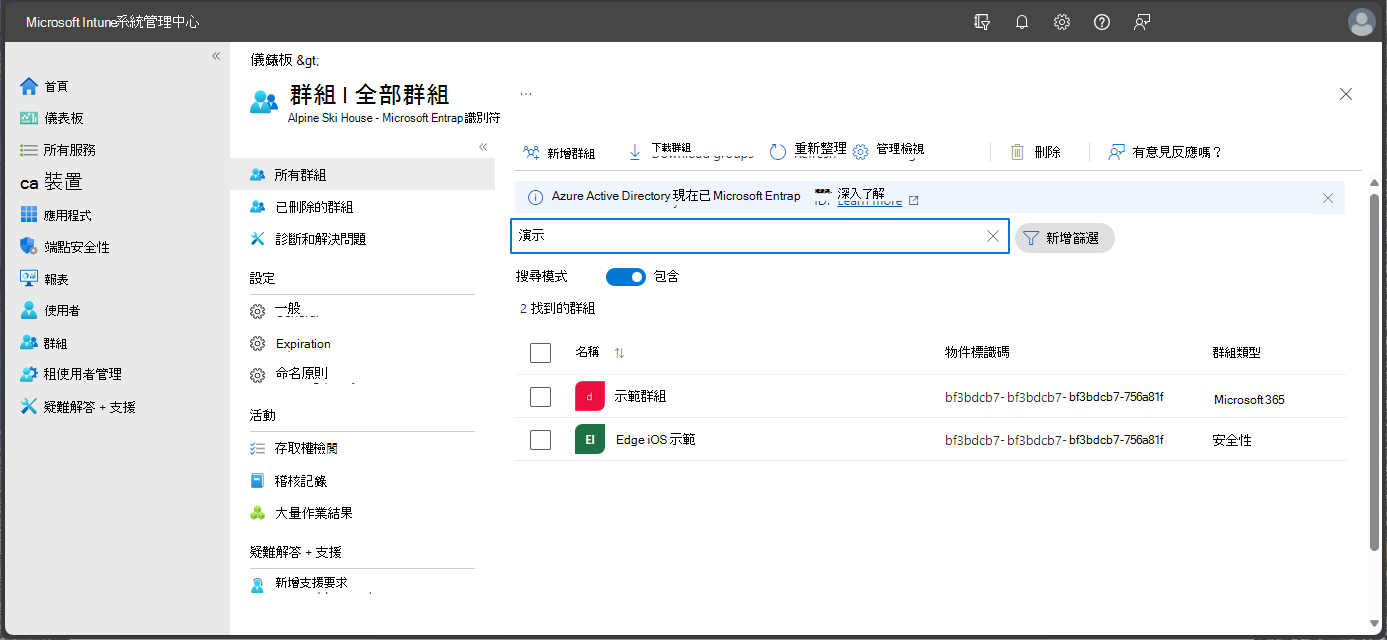1387x640 pixels.
Task: Click the info icon in banner
Action: (535, 198)
